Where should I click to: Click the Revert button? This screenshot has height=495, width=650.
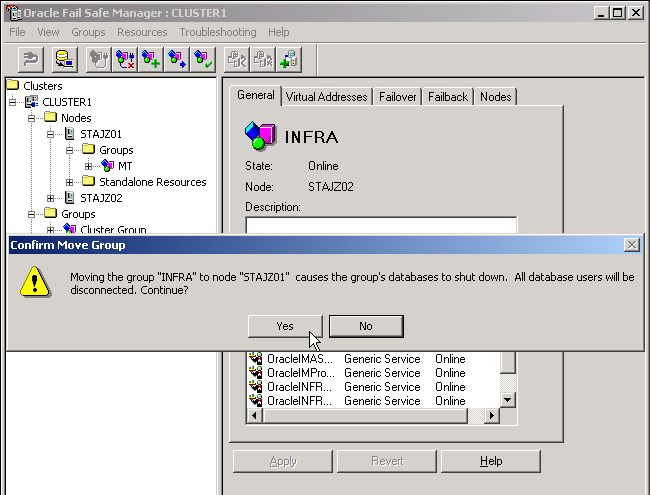(387, 461)
